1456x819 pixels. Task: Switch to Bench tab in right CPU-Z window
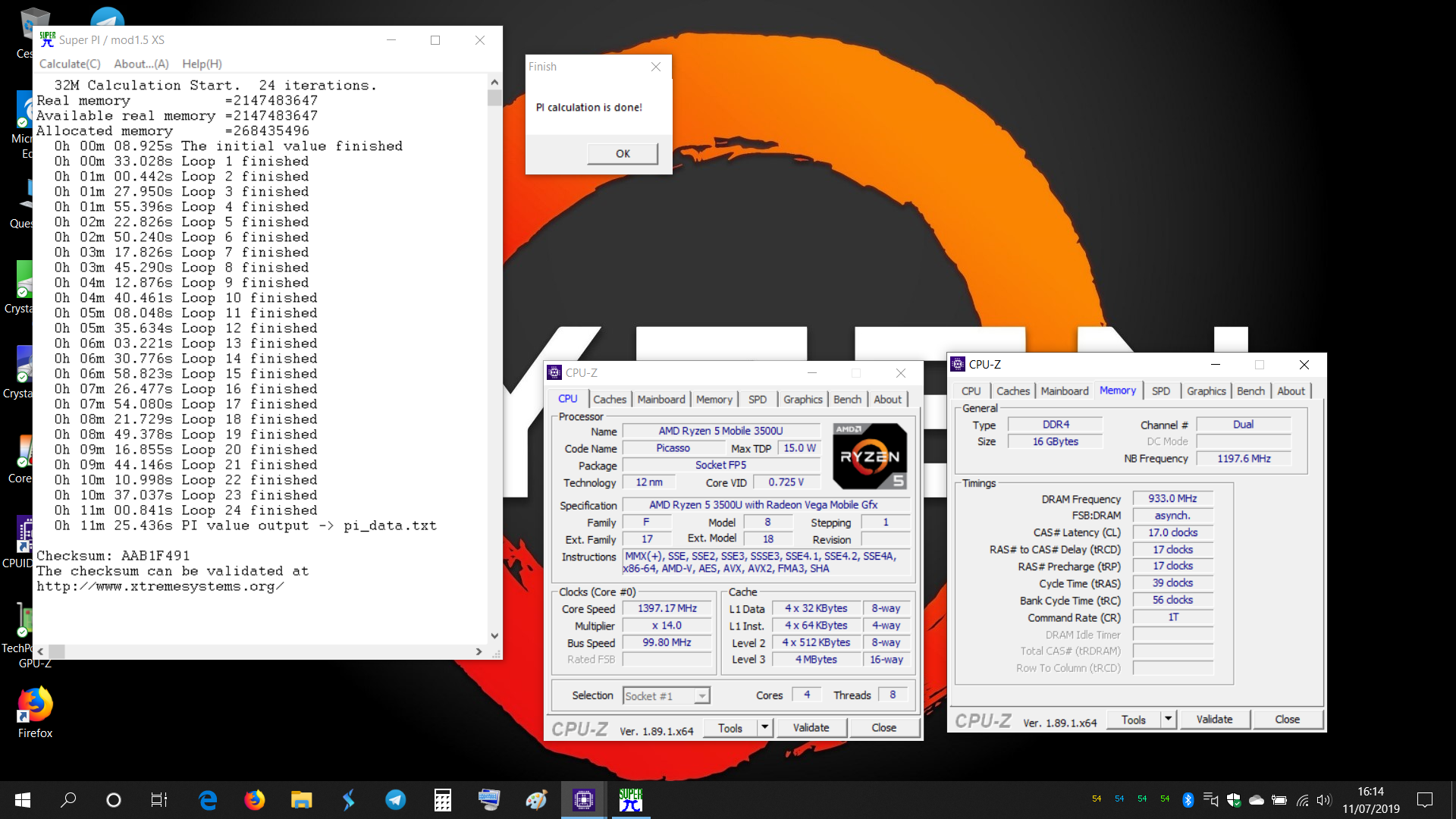pos(1250,391)
